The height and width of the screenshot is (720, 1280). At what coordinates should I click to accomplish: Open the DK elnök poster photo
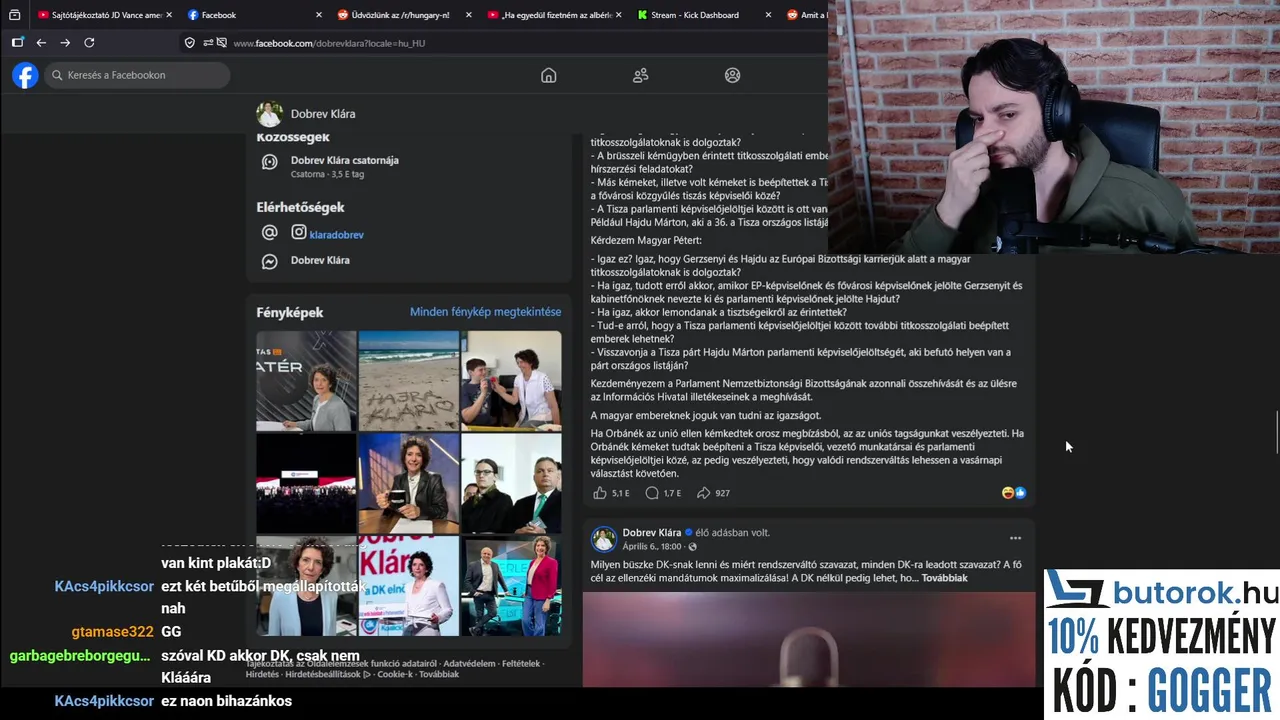[x=409, y=586]
